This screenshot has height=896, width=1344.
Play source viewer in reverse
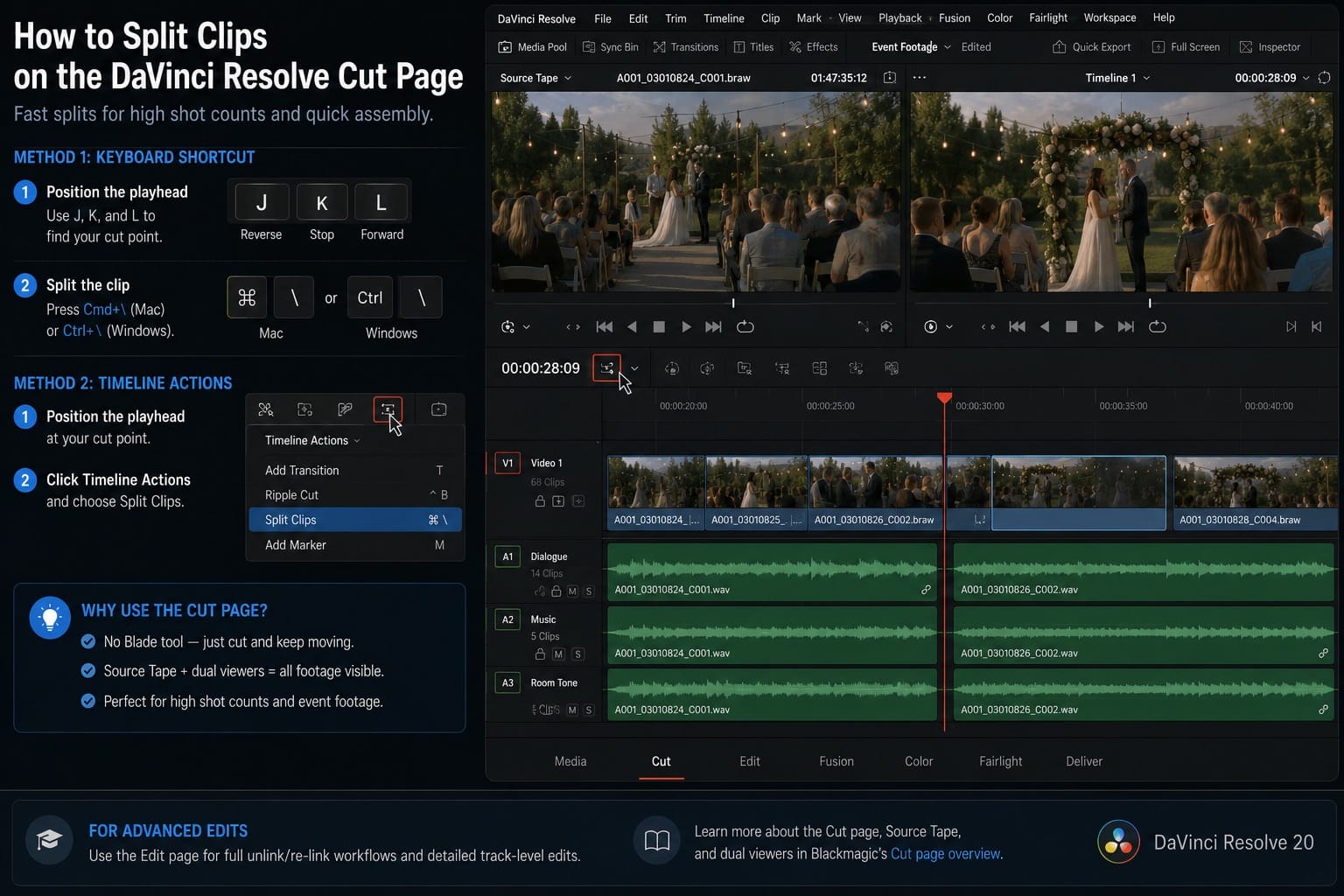632,326
